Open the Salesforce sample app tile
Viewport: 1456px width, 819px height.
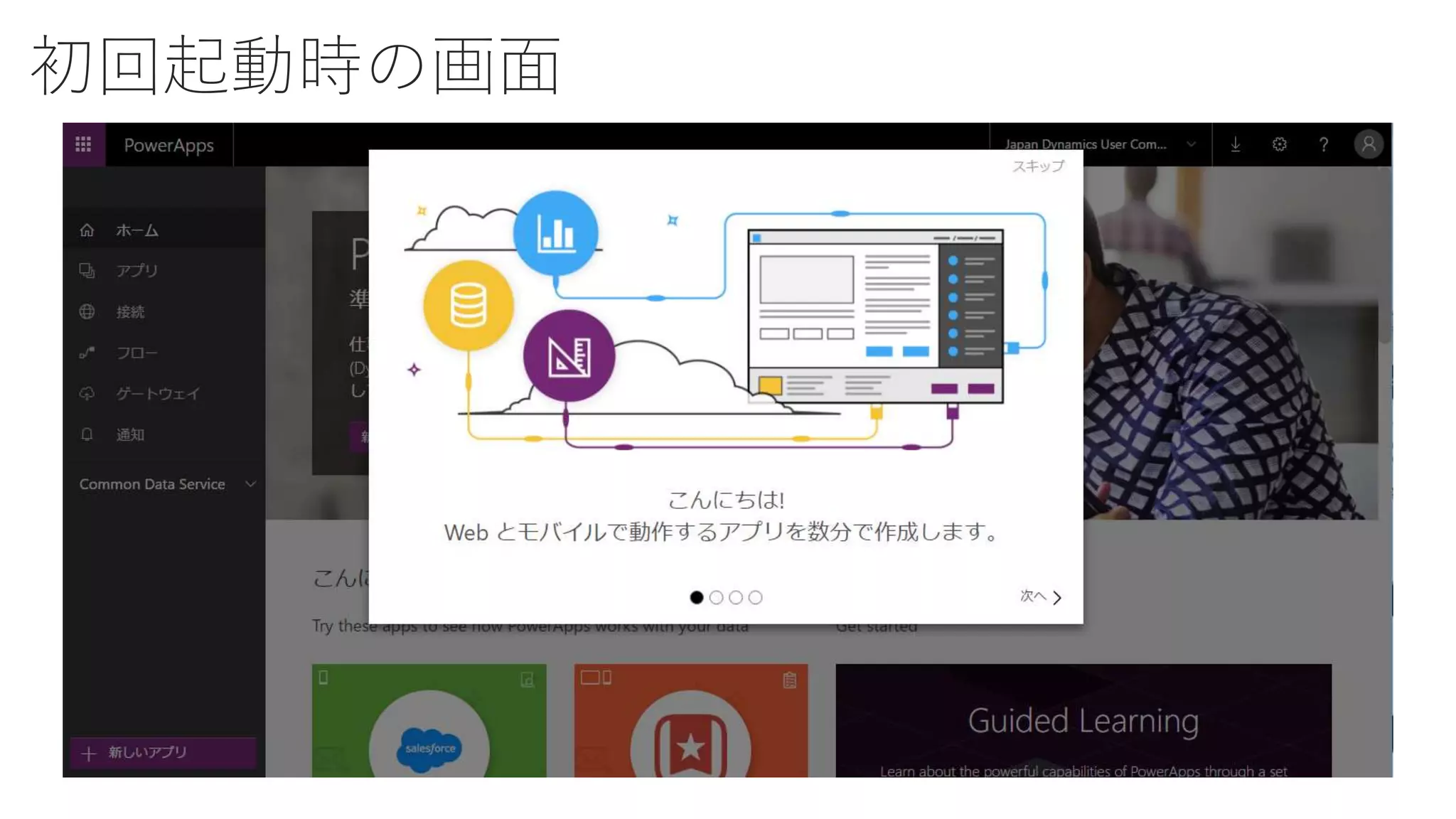click(x=429, y=720)
